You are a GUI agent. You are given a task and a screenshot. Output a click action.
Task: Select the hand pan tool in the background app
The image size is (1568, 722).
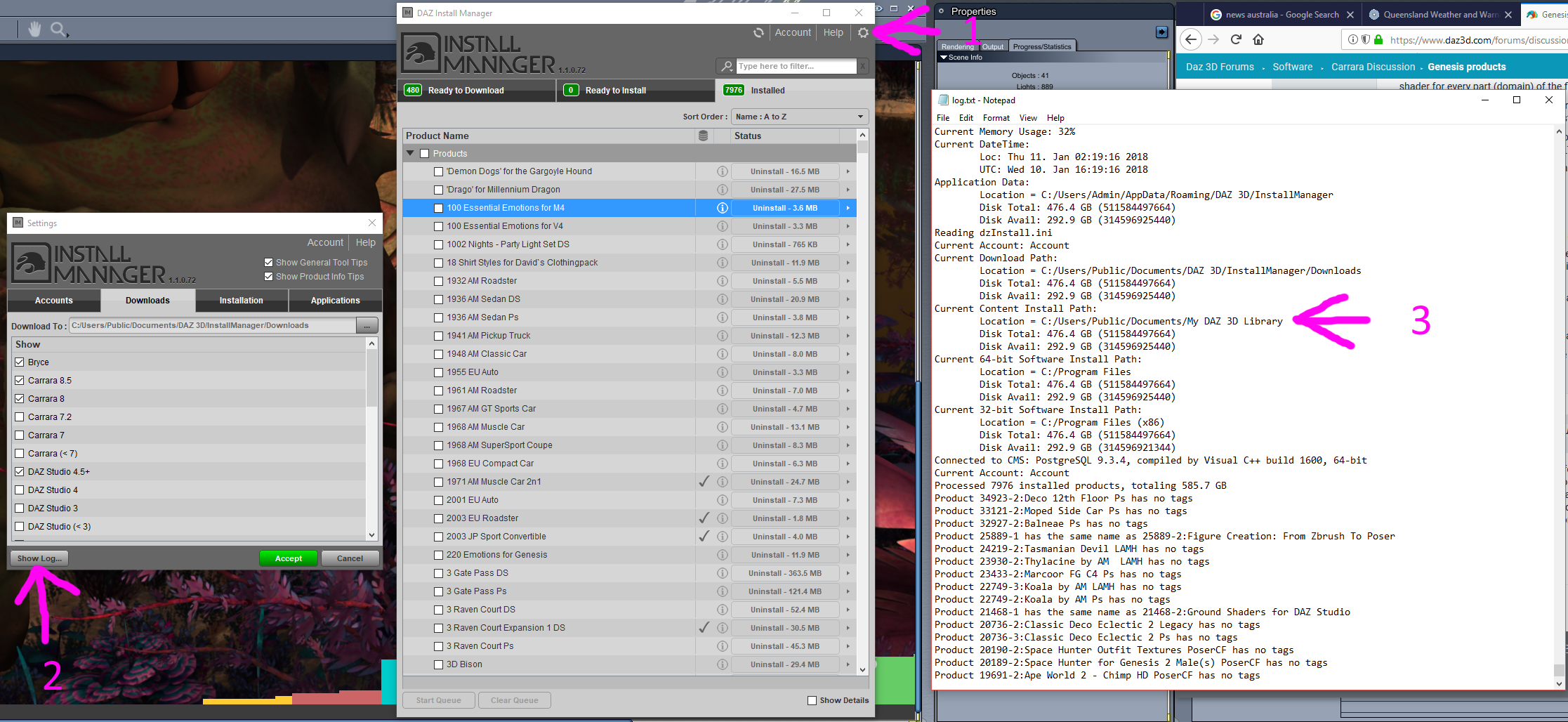[34, 29]
